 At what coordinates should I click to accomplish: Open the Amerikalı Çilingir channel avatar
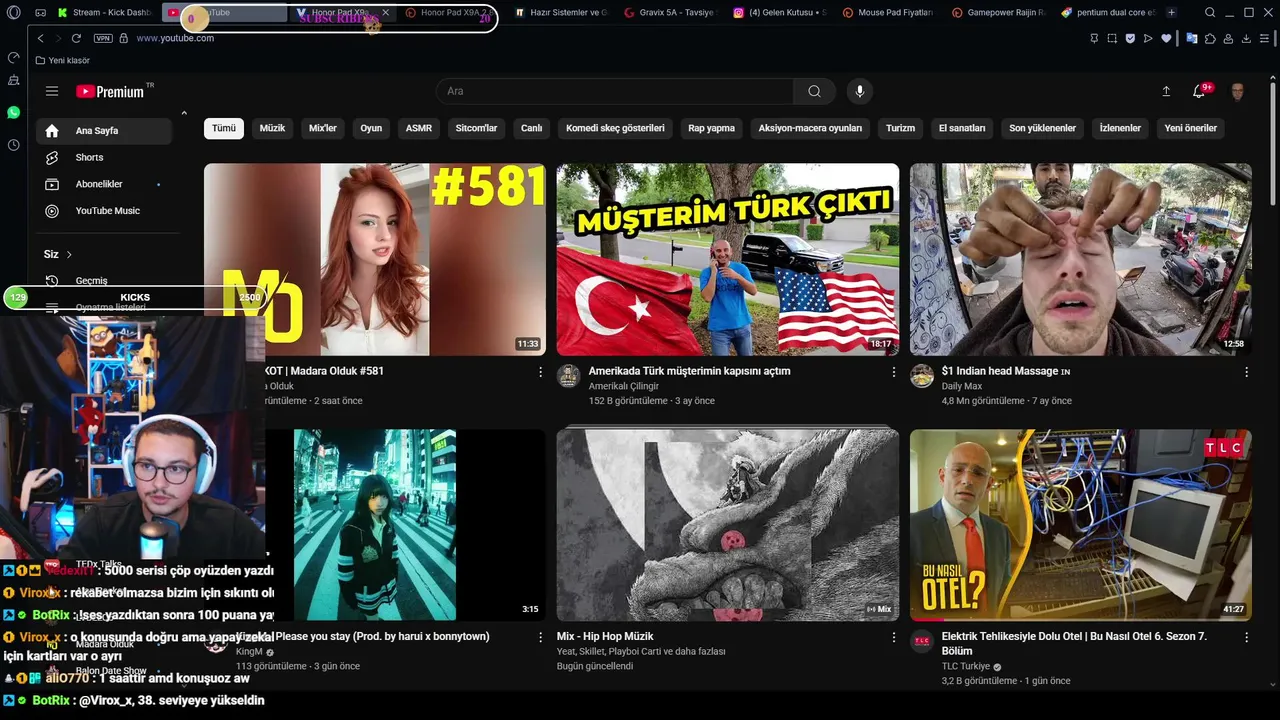[x=569, y=376]
